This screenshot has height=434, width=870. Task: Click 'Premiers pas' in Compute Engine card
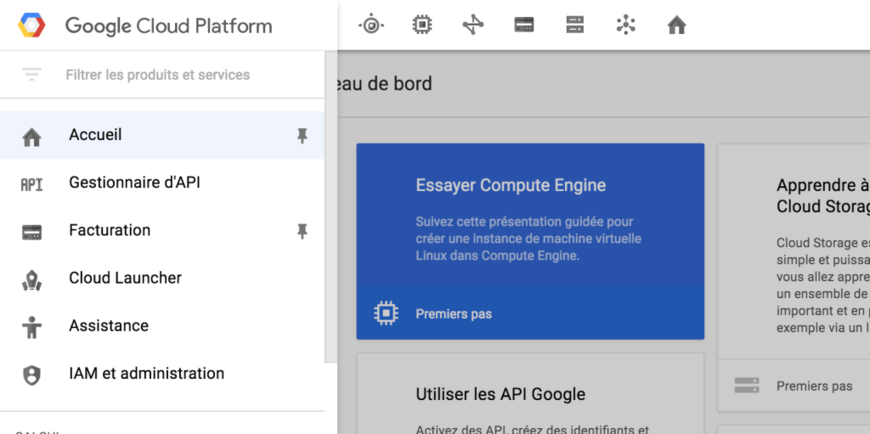click(454, 314)
